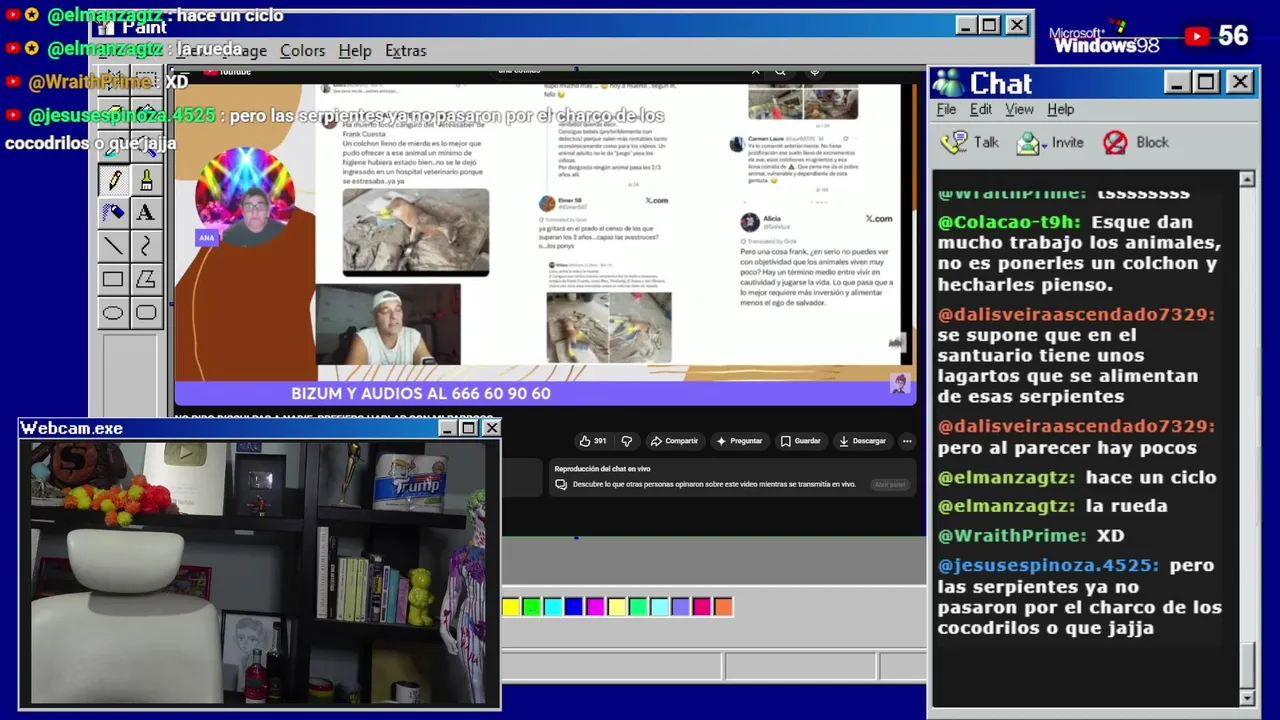Click the Talk icon in Chat
The height and width of the screenshot is (720, 1280).
click(x=955, y=143)
